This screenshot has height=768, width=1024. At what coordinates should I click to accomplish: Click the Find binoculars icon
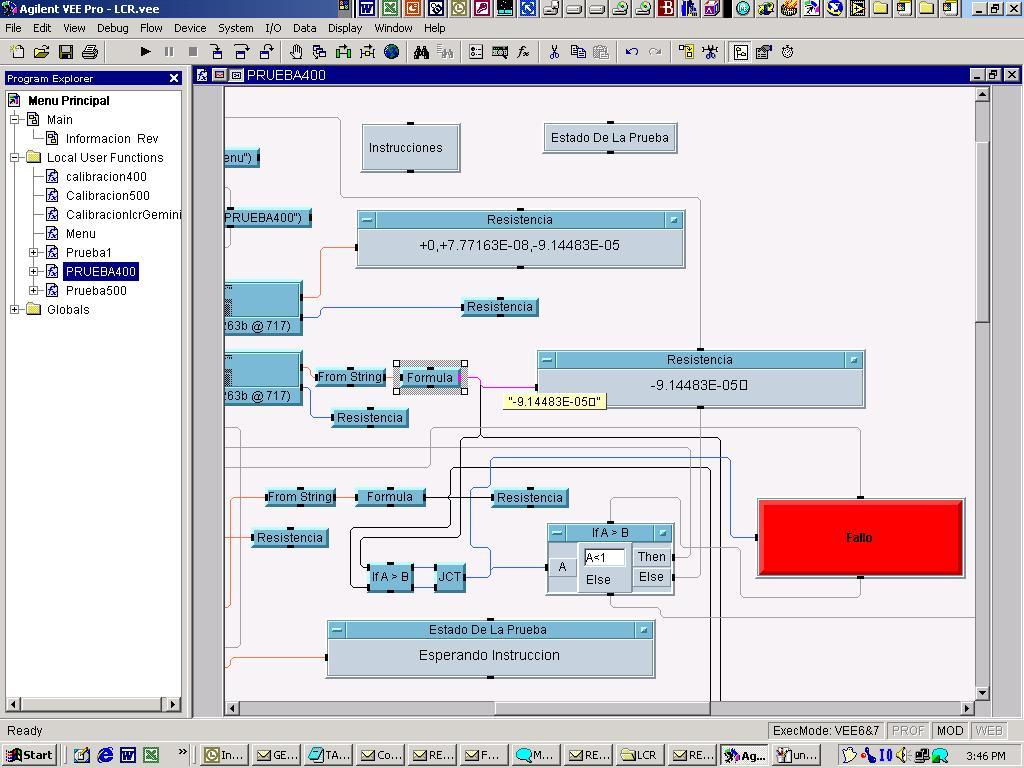pos(421,52)
